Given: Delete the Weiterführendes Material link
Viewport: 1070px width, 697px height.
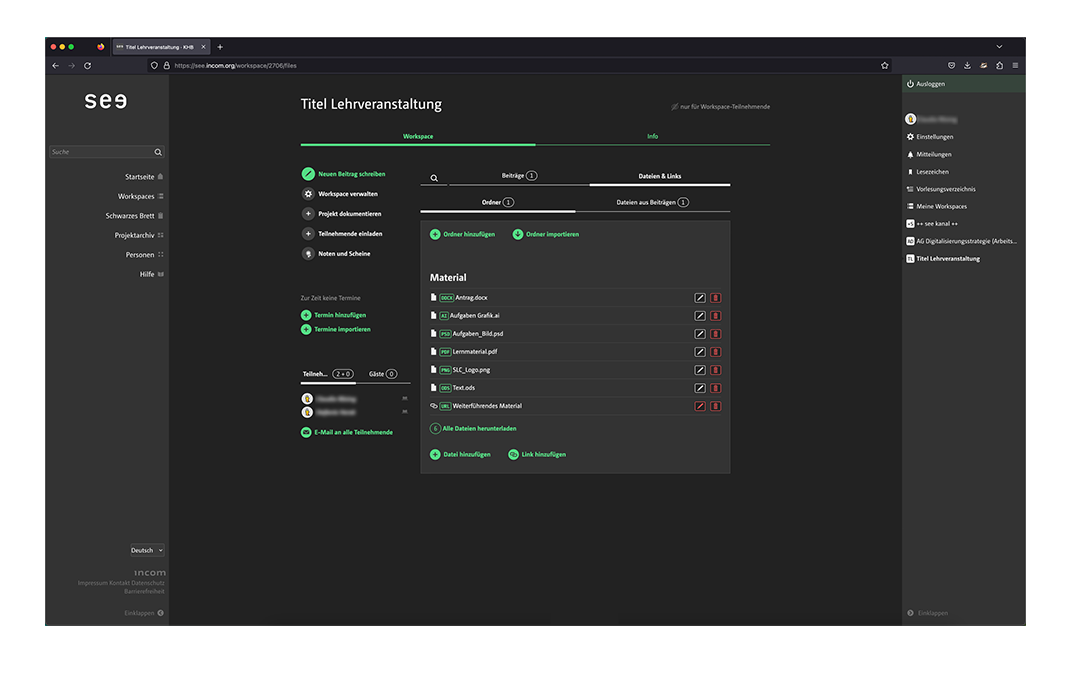Looking at the screenshot, I should (715, 406).
